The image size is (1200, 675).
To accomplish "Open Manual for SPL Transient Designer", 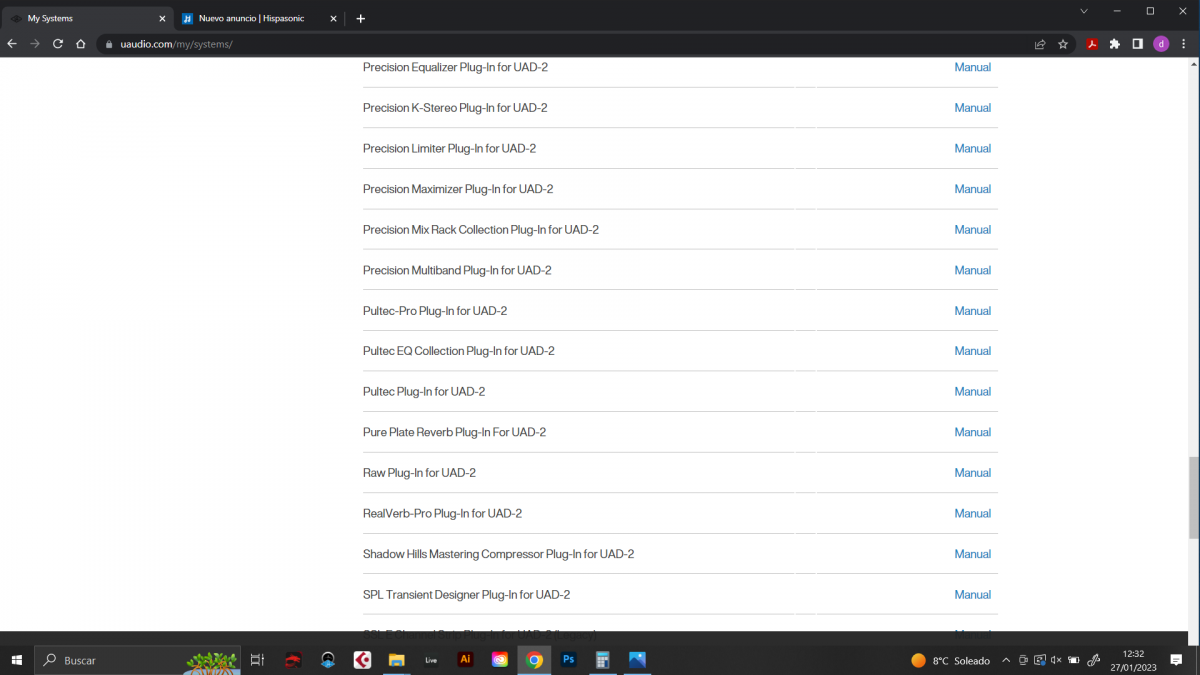I will [x=972, y=595].
